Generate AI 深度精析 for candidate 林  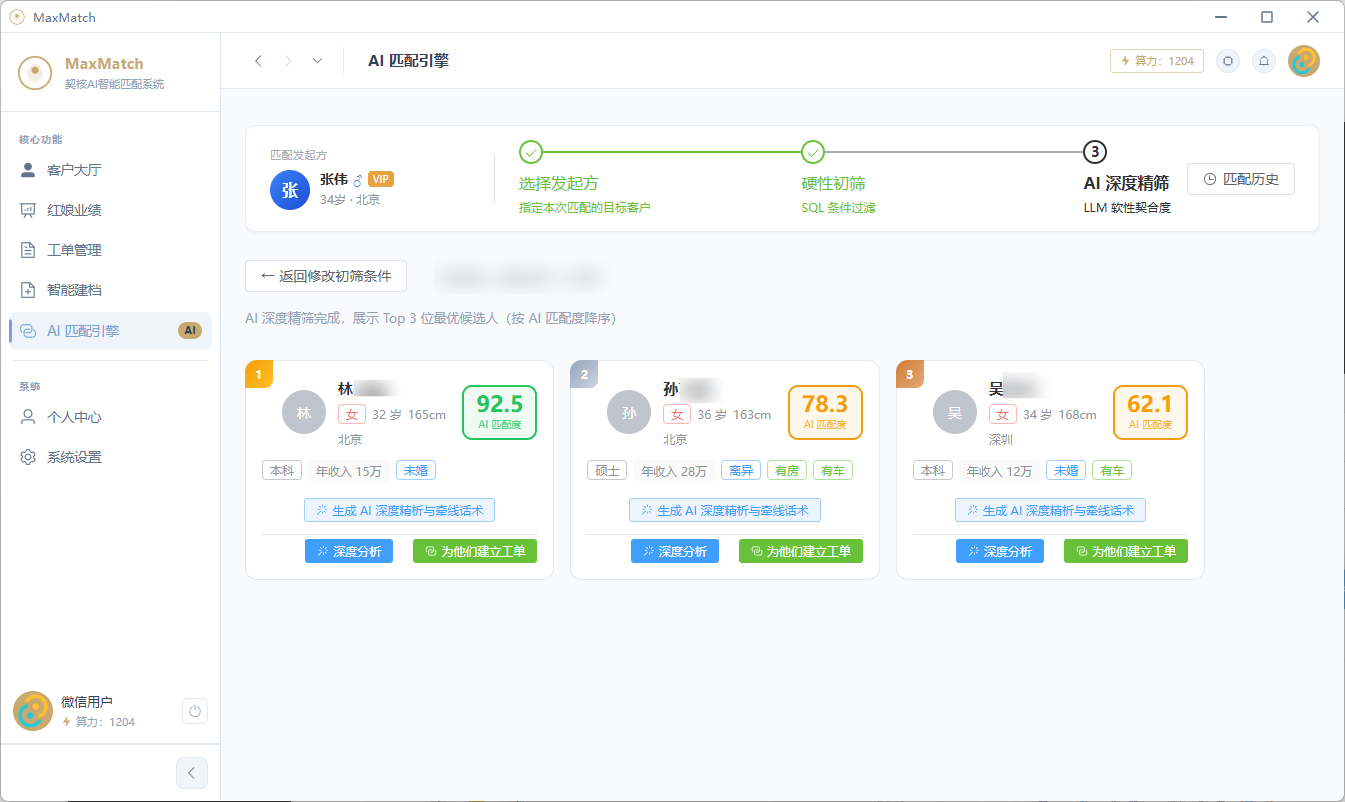pyautogui.click(x=400, y=510)
